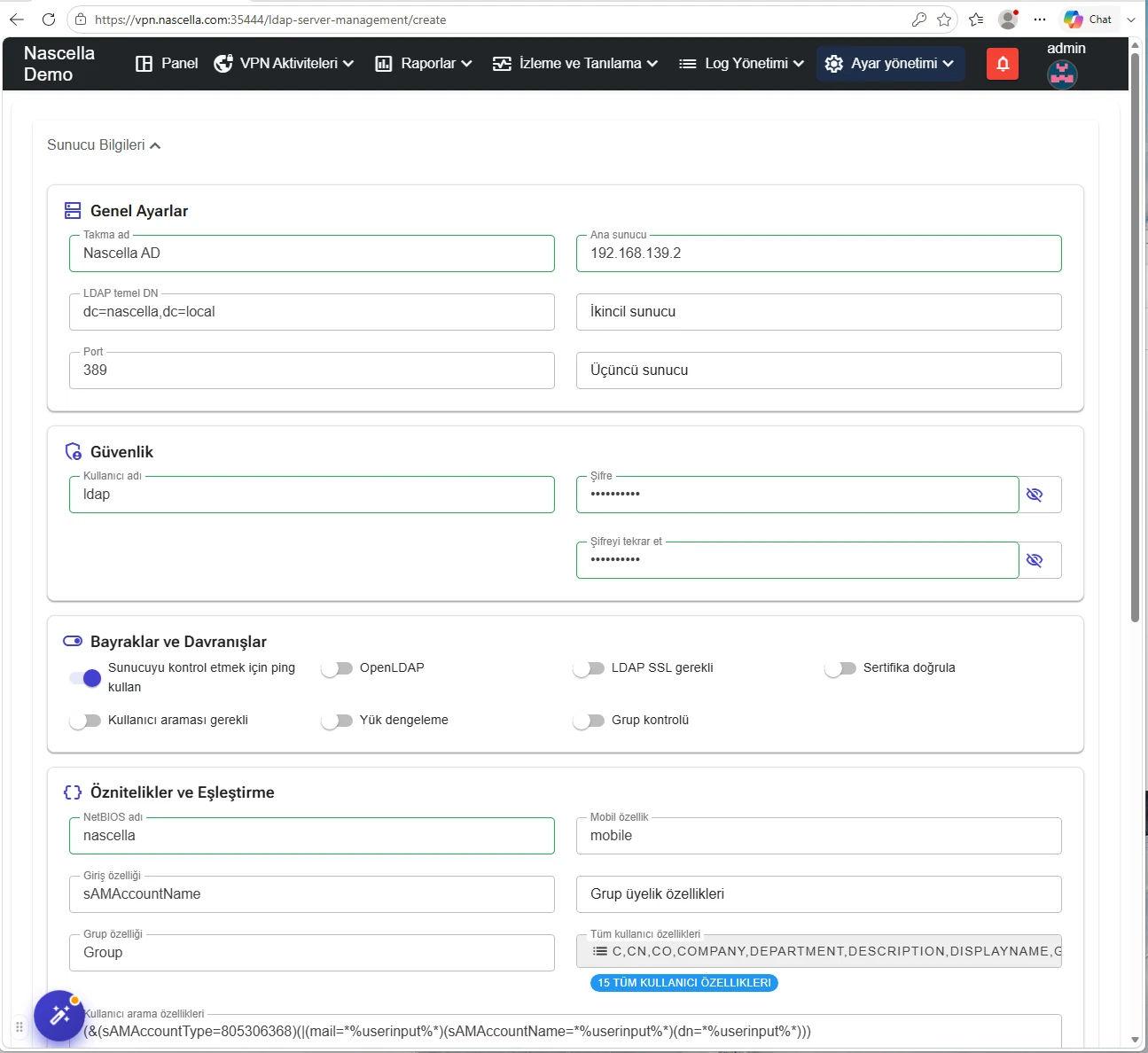Open browser profile icon

coord(1008,19)
